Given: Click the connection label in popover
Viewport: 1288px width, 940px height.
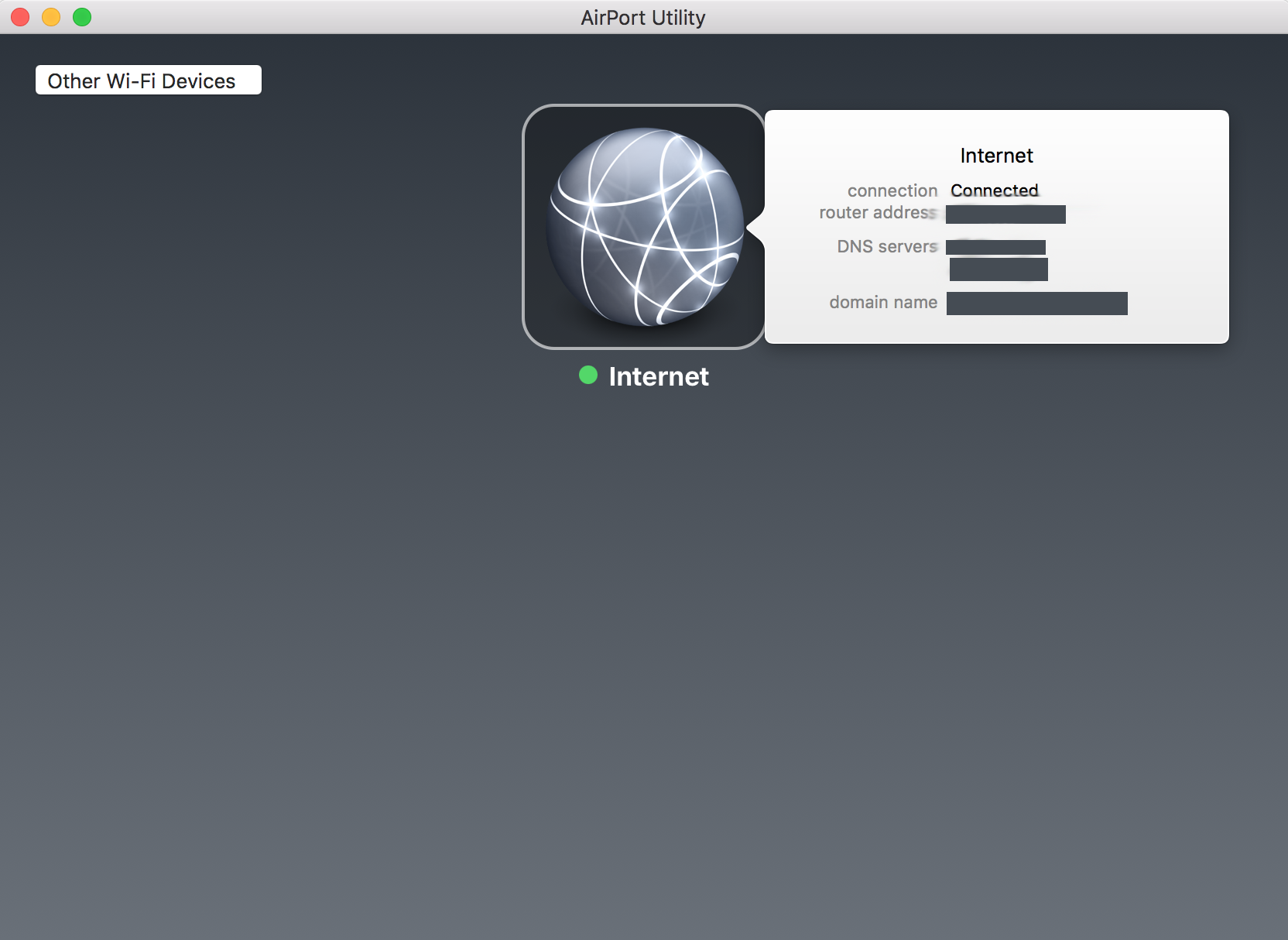Looking at the screenshot, I should point(892,190).
